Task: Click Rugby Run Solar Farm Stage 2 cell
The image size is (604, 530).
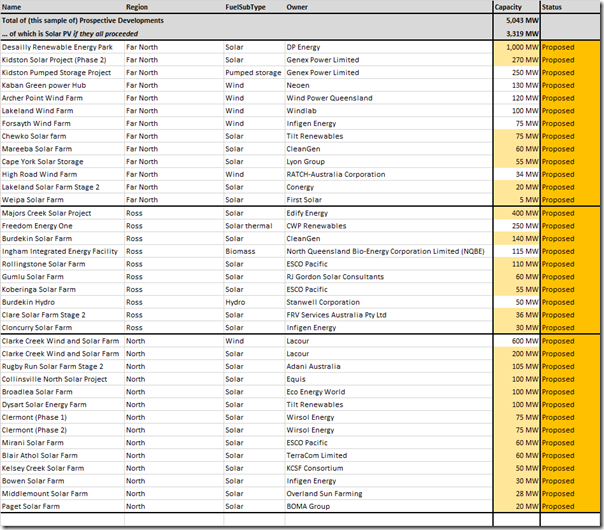Action: [x=62, y=366]
